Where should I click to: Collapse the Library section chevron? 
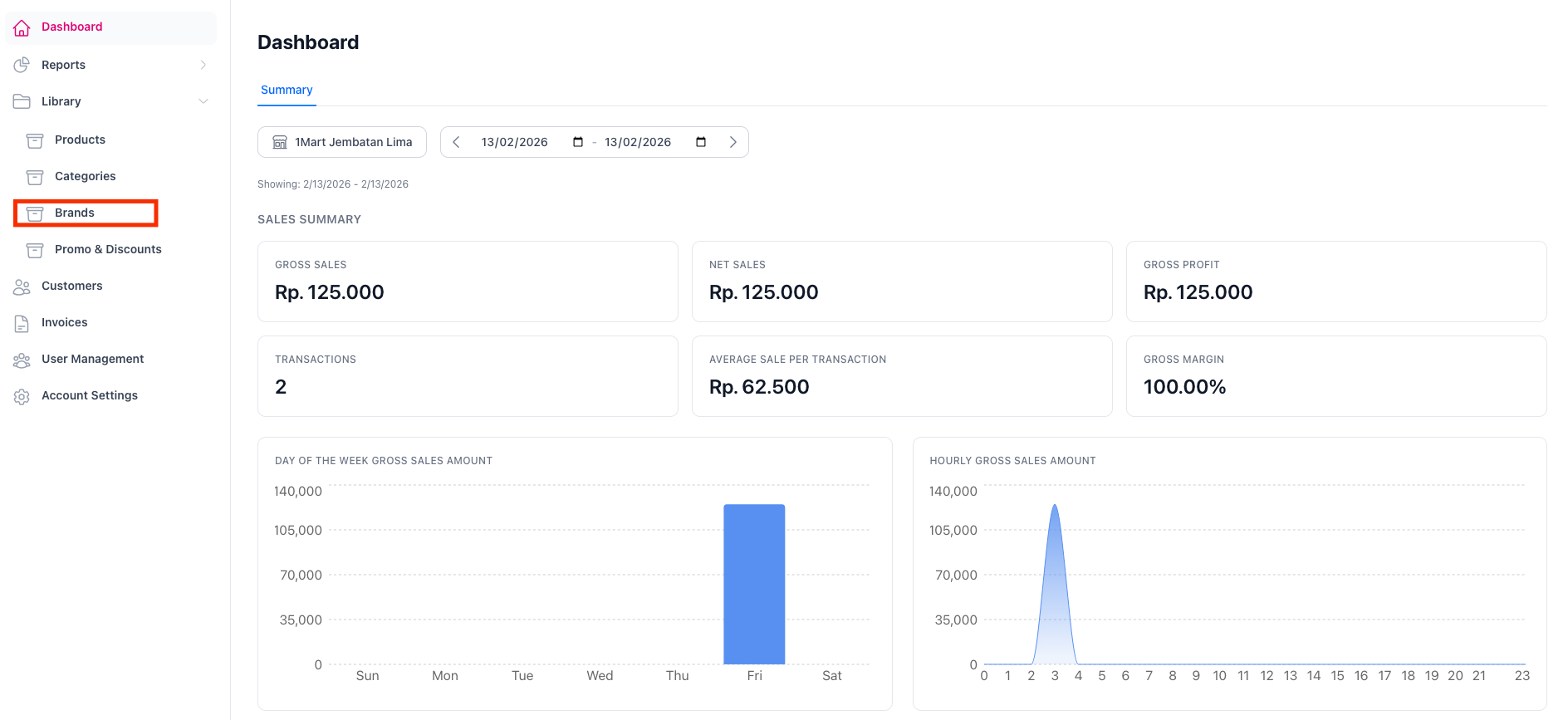click(x=203, y=101)
